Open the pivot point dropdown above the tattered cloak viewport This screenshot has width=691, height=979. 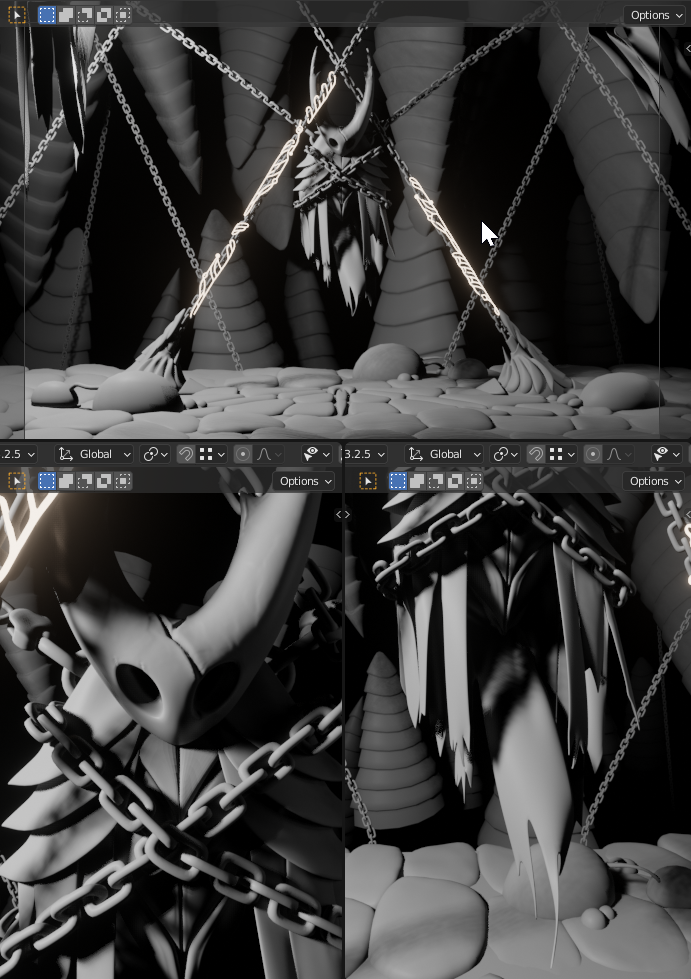506,454
